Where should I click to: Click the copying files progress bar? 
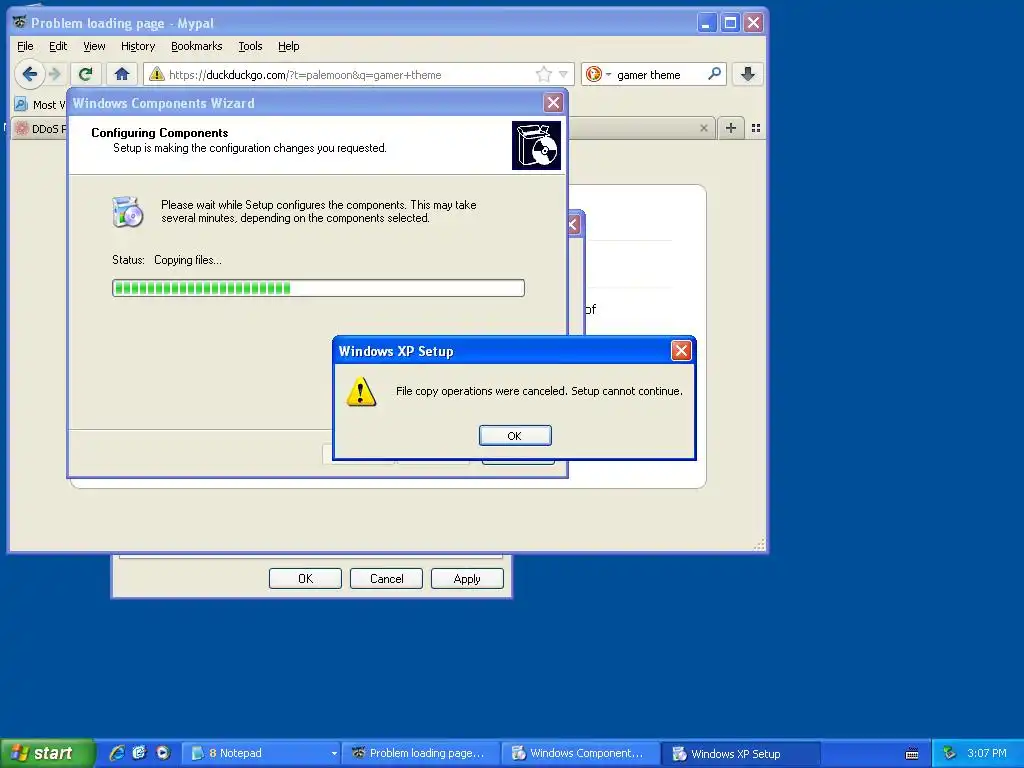click(x=318, y=288)
